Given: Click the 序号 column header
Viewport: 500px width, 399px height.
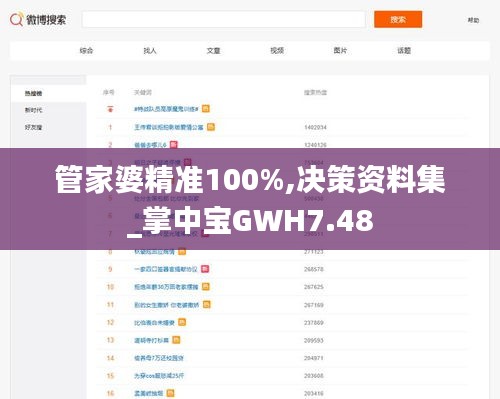Looking at the screenshot, I should pyautogui.click(x=109, y=92).
